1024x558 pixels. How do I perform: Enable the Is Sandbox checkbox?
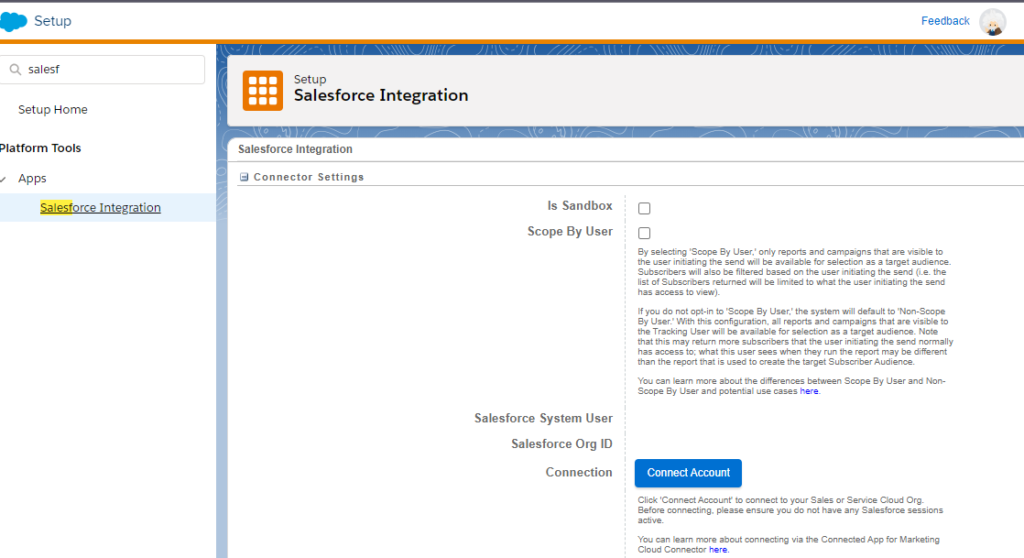click(644, 208)
